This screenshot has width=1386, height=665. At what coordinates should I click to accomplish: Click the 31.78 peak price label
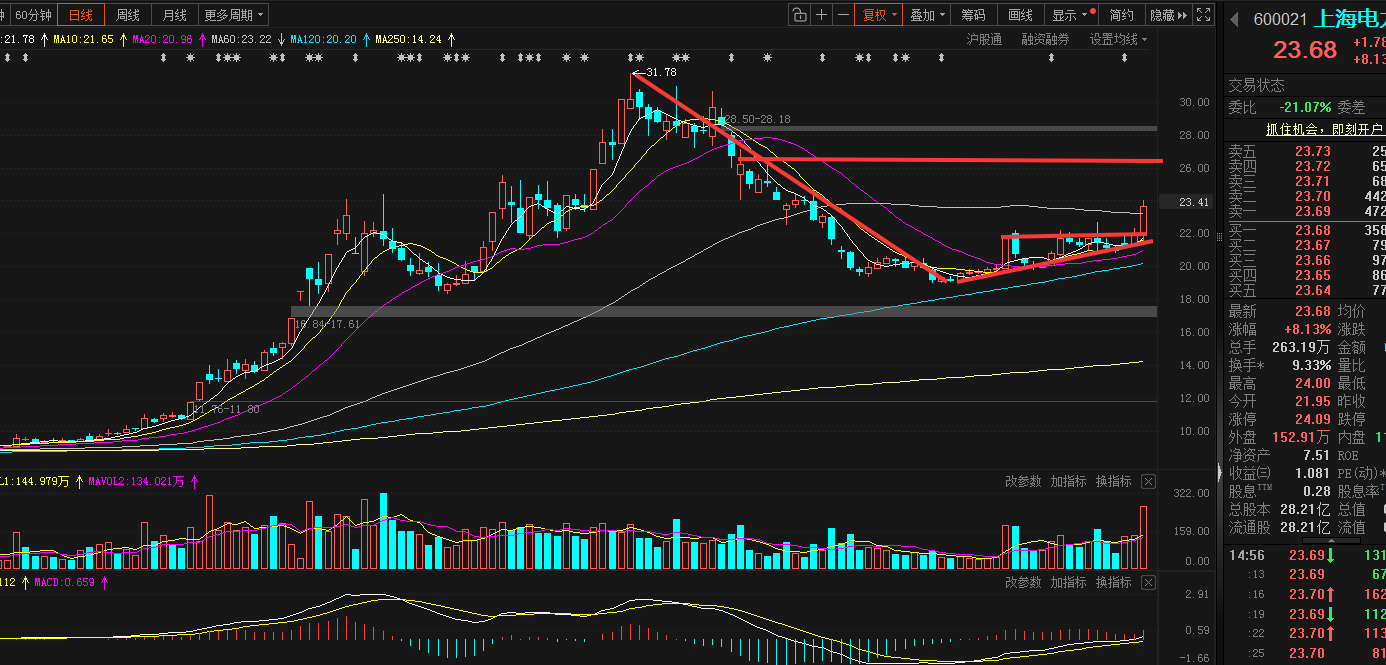661,72
